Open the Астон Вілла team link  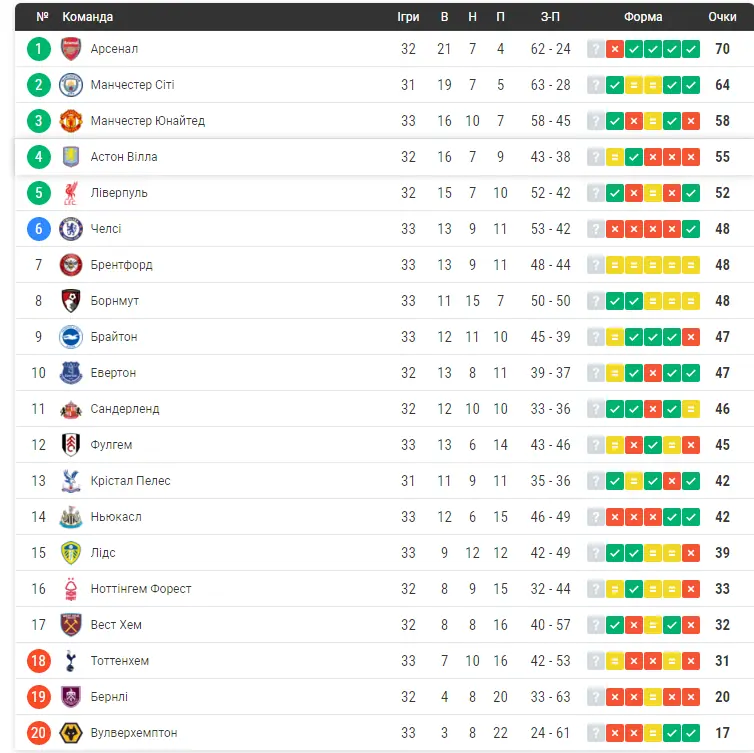pos(124,157)
